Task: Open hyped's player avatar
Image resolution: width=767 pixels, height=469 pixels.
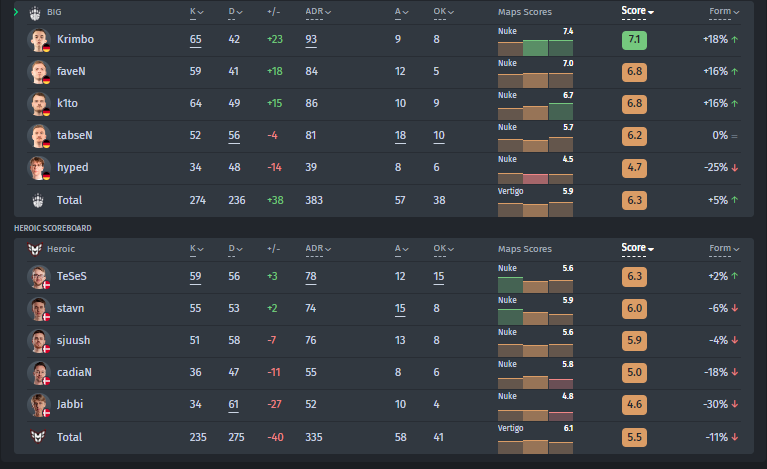Action: (39, 168)
